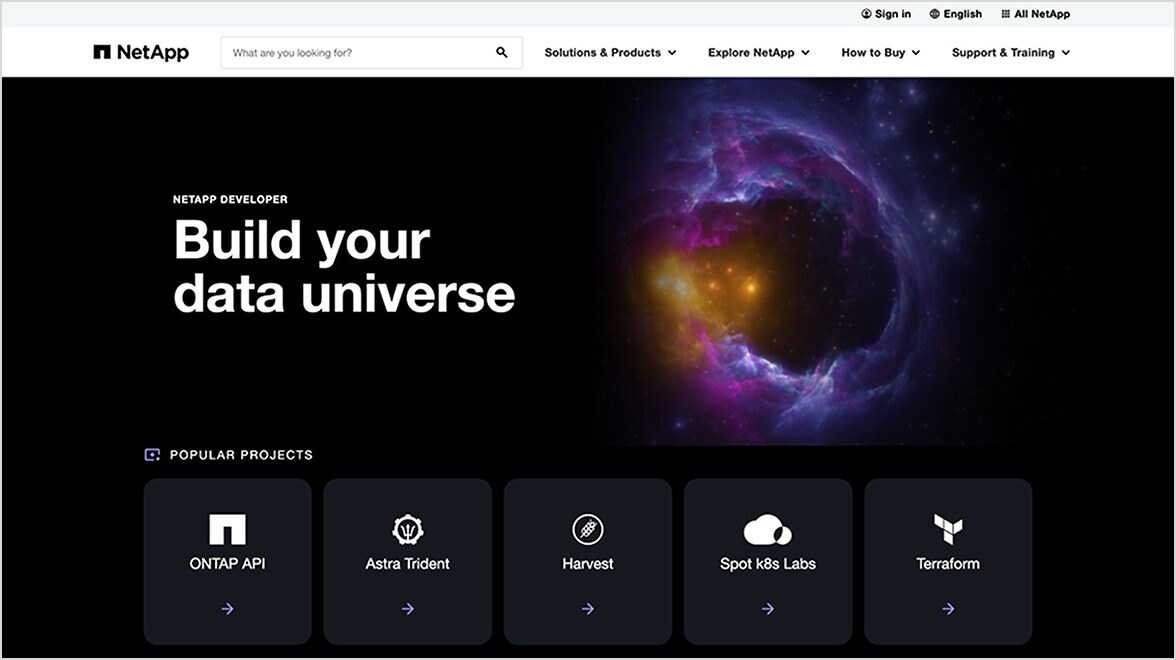Click the All NetApp grid icon
Viewport: 1176px width, 660px height.
pyautogui.click(x=1006, y=13)
